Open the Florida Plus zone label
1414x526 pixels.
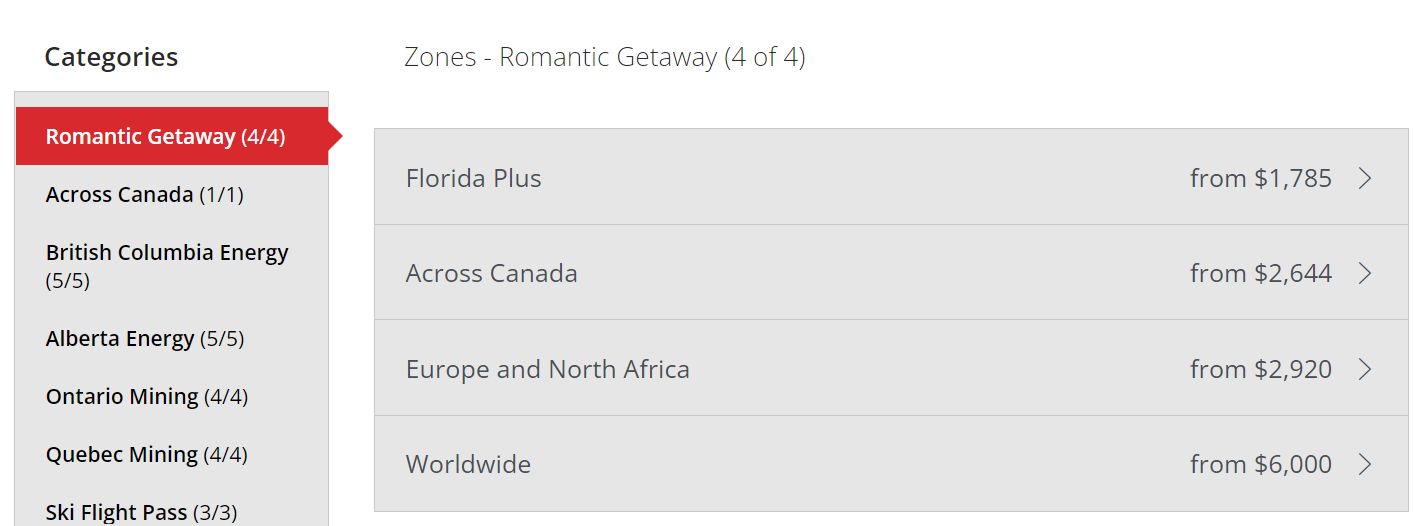tap(474, 178)
